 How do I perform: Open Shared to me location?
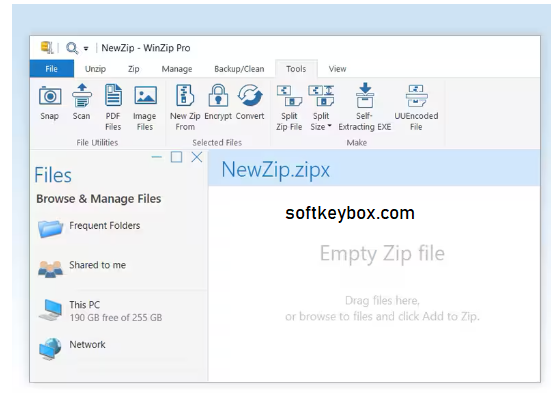point(82,268)
